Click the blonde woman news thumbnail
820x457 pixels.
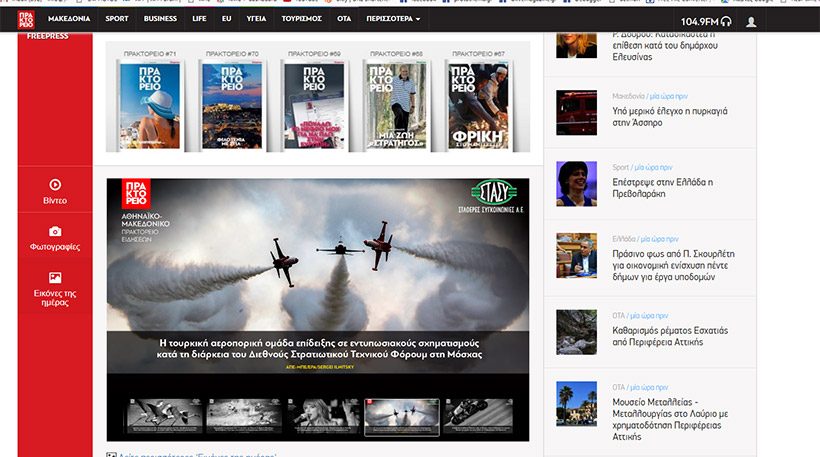coord(576,45)
